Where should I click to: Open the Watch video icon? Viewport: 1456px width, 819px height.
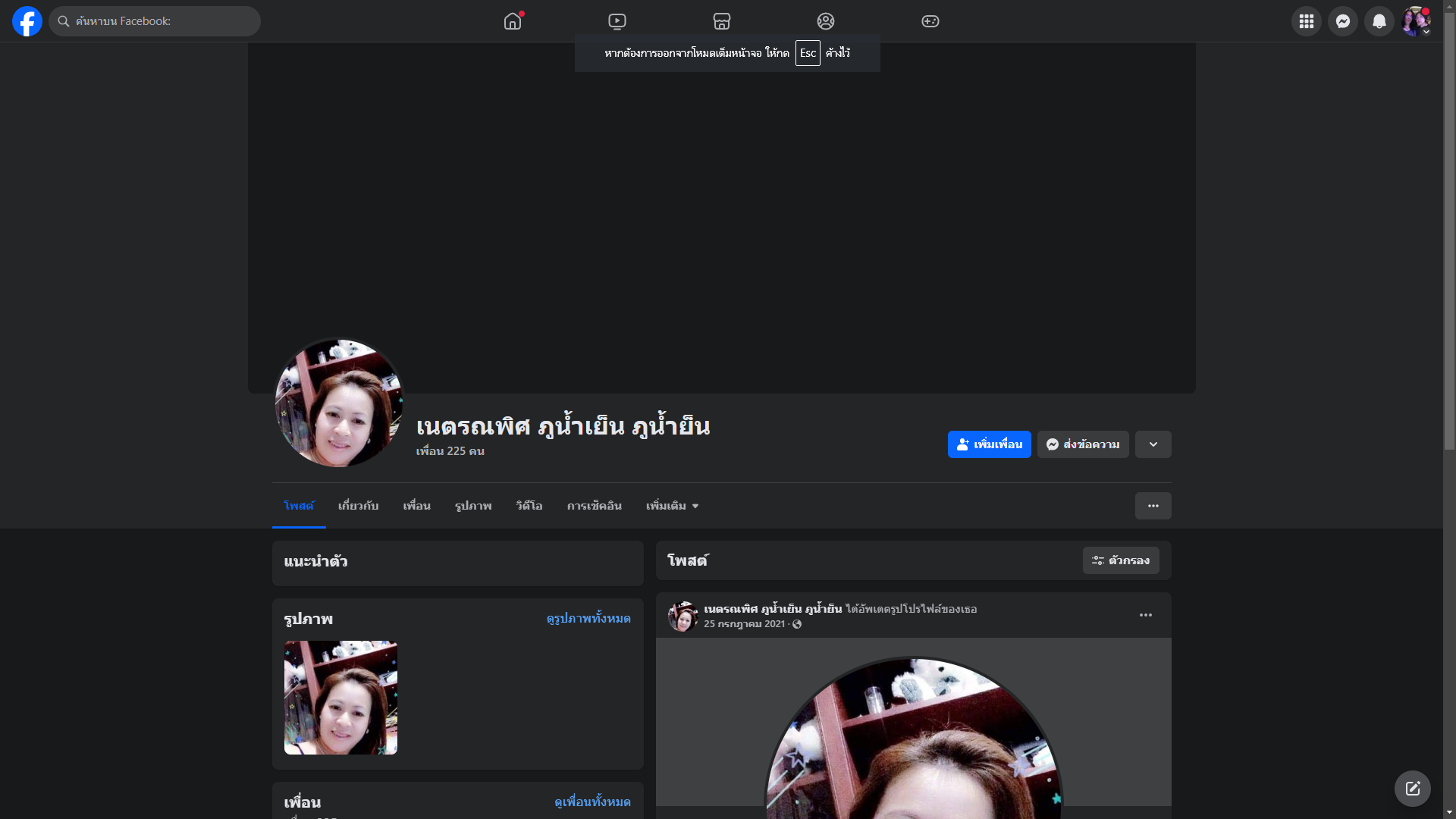tap(617, 21)
